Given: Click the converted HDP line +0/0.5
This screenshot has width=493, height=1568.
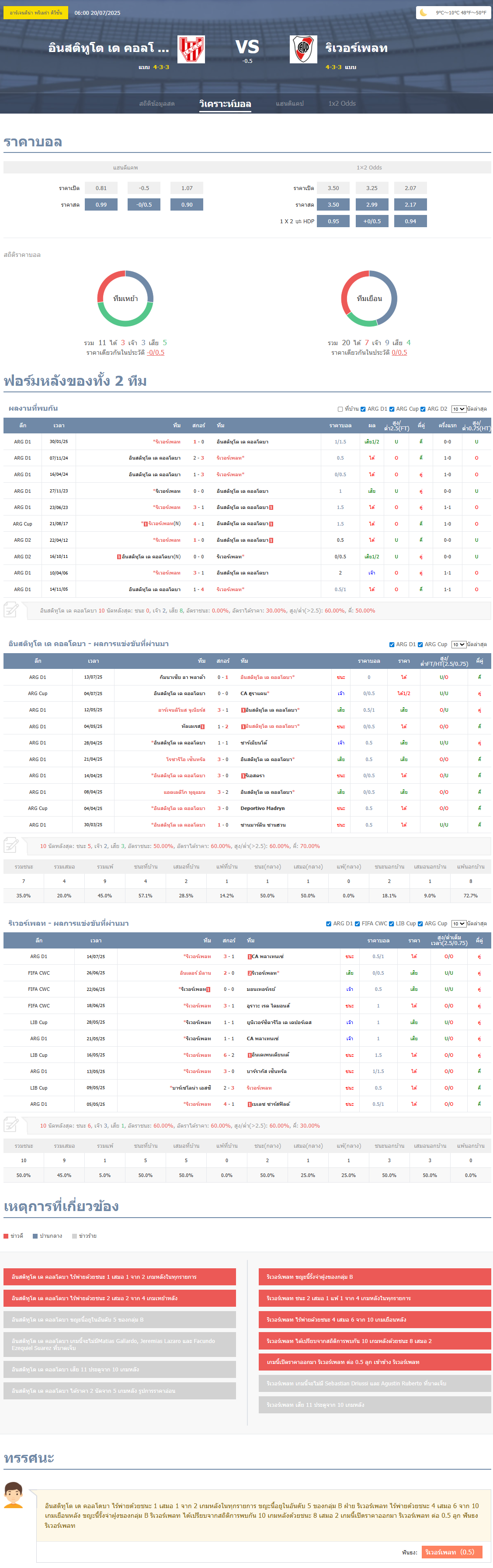Looking at the screenshot, I should click(x=372, y=221).
